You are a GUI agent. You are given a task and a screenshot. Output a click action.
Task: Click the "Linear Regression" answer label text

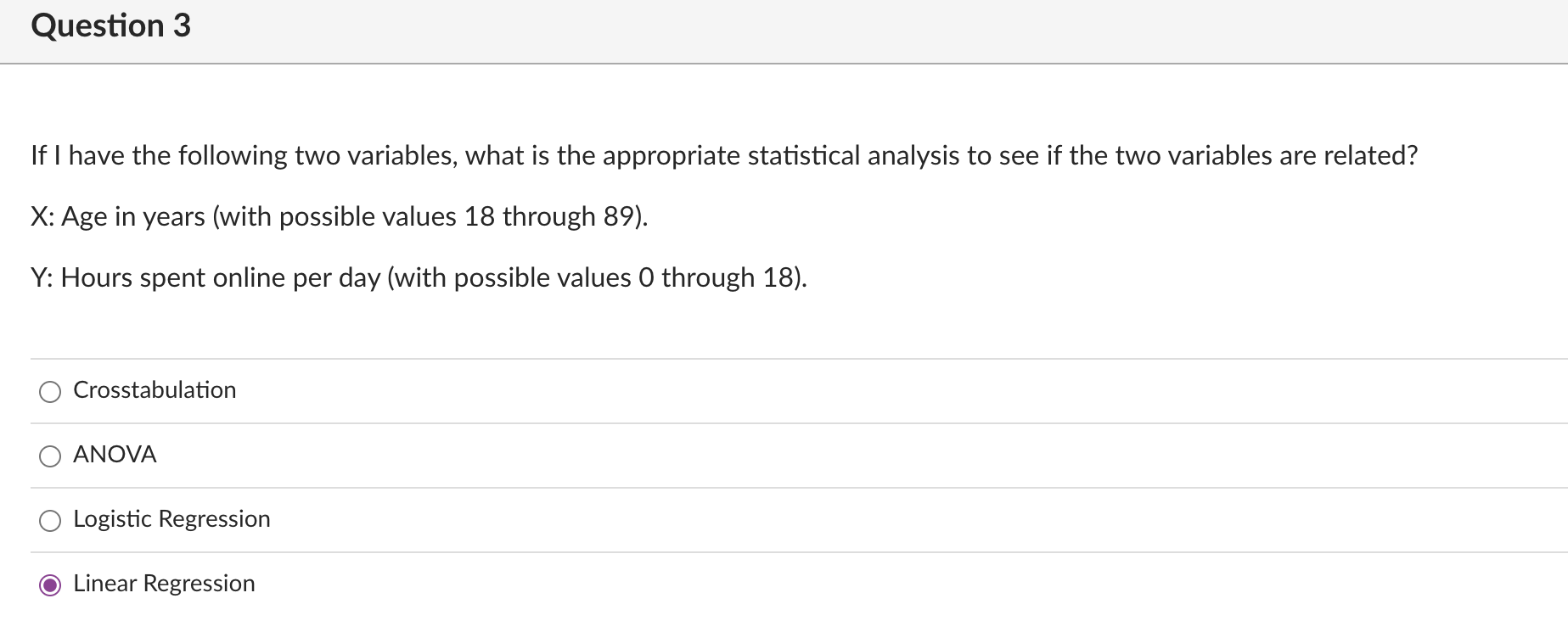(164, 584)
